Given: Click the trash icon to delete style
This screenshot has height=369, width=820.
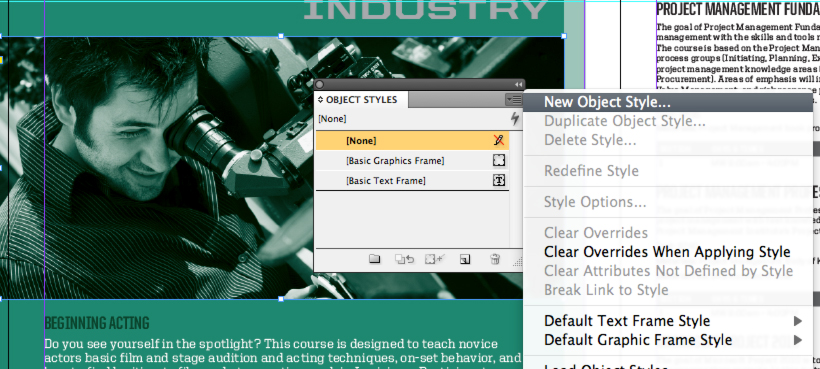Looking at the screenshot, I should point(495,259).
